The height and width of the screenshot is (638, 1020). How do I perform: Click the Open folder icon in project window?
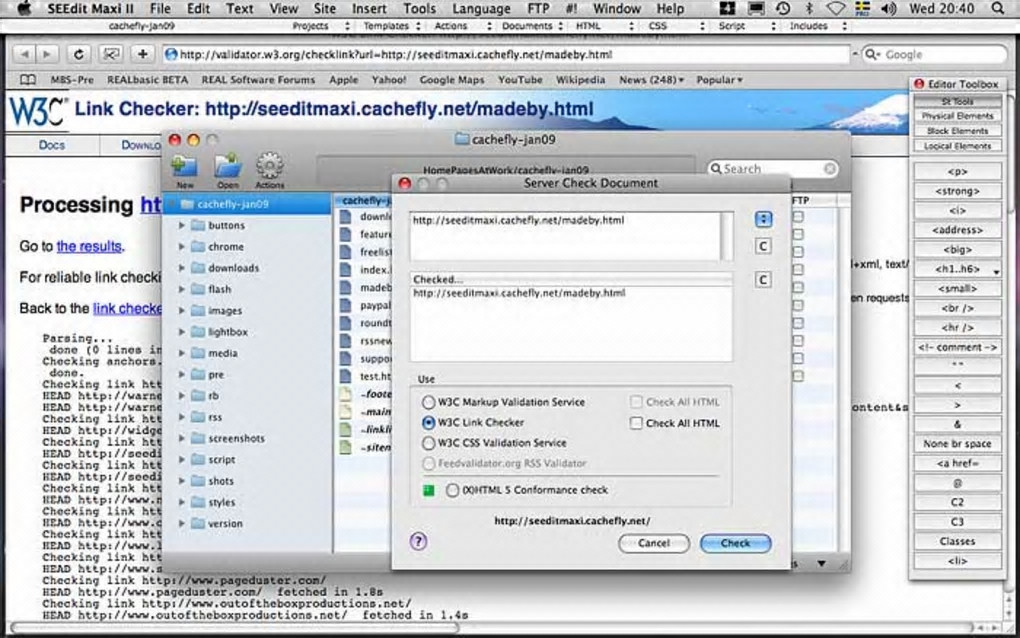pos(228,166)
